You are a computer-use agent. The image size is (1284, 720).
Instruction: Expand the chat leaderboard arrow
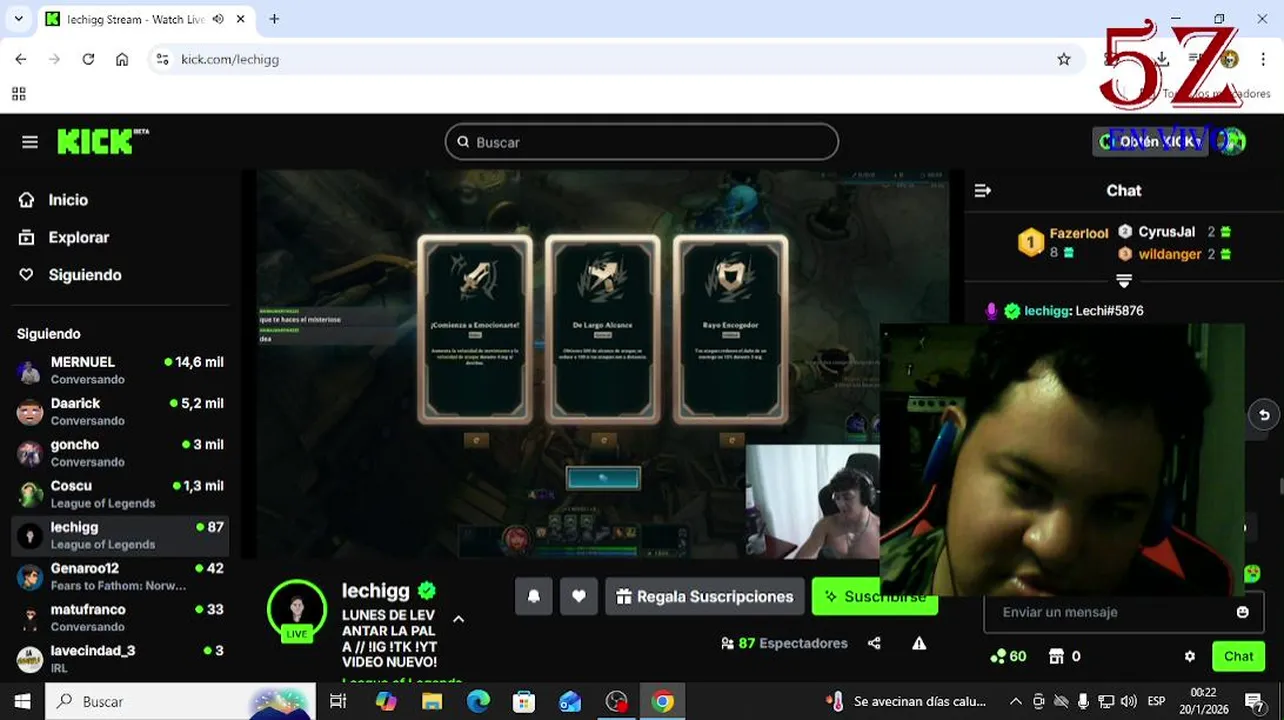(x=1124, y=281)
